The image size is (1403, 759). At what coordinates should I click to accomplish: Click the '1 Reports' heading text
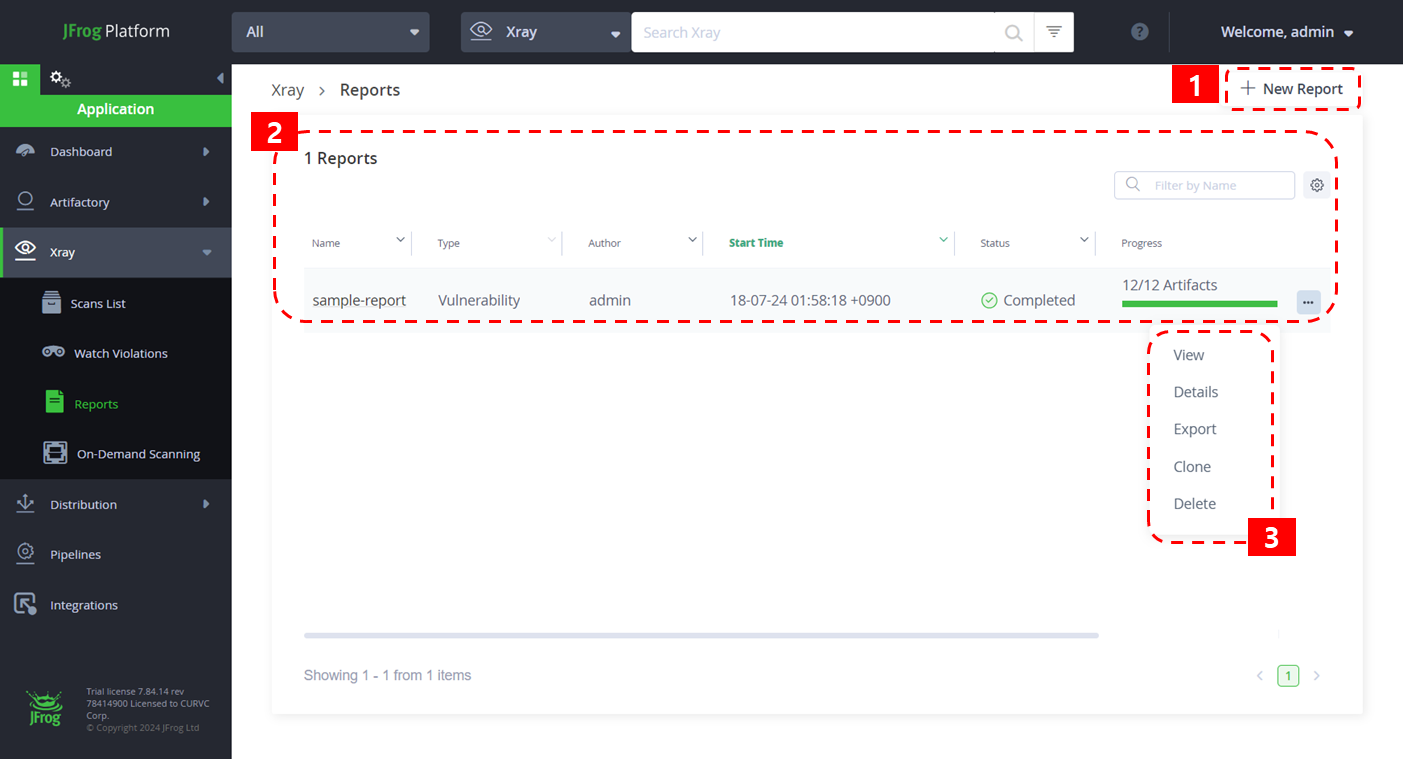[341, 158]
